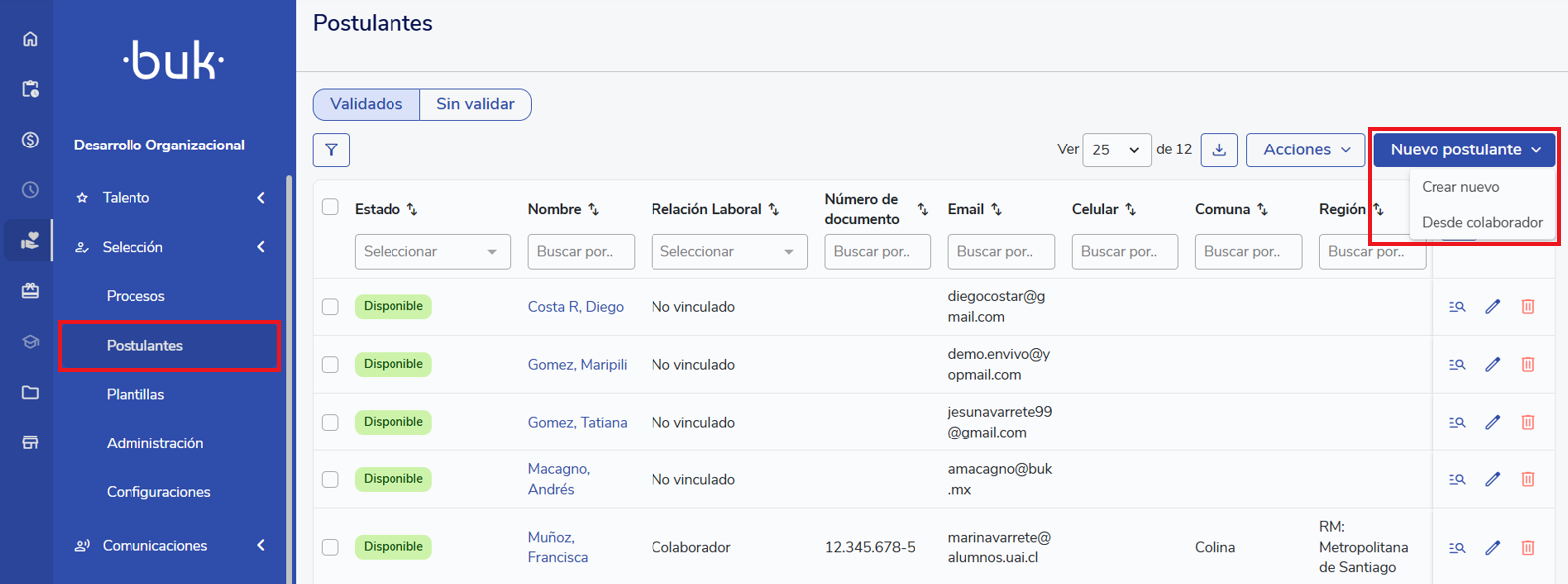The image size is (1568, 584).
Task: Click the pencil edit icon for Costa R, Diego
Action: [1492, 307]
